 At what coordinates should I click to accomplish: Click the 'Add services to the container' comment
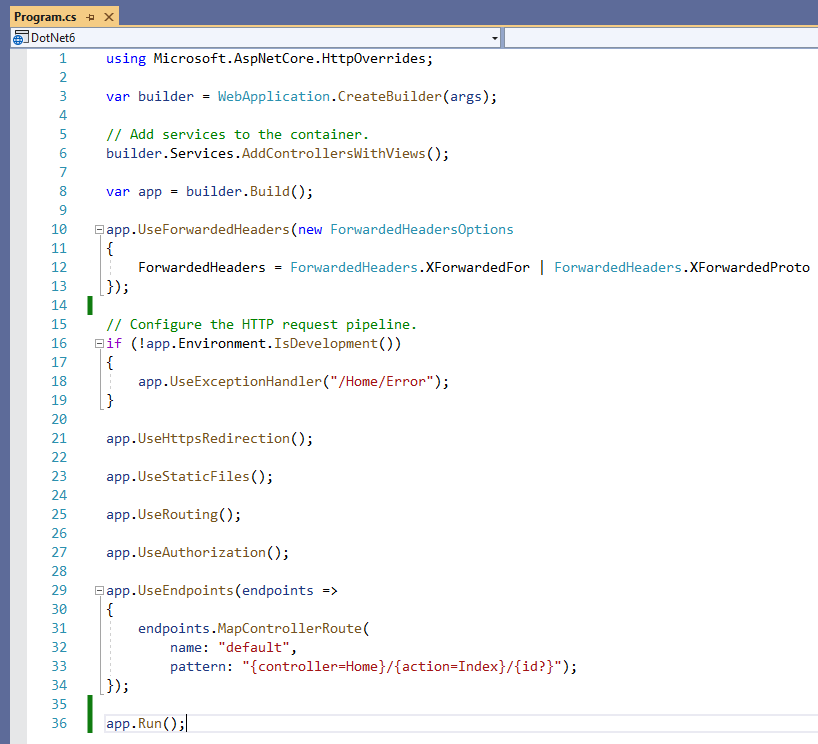237,135
